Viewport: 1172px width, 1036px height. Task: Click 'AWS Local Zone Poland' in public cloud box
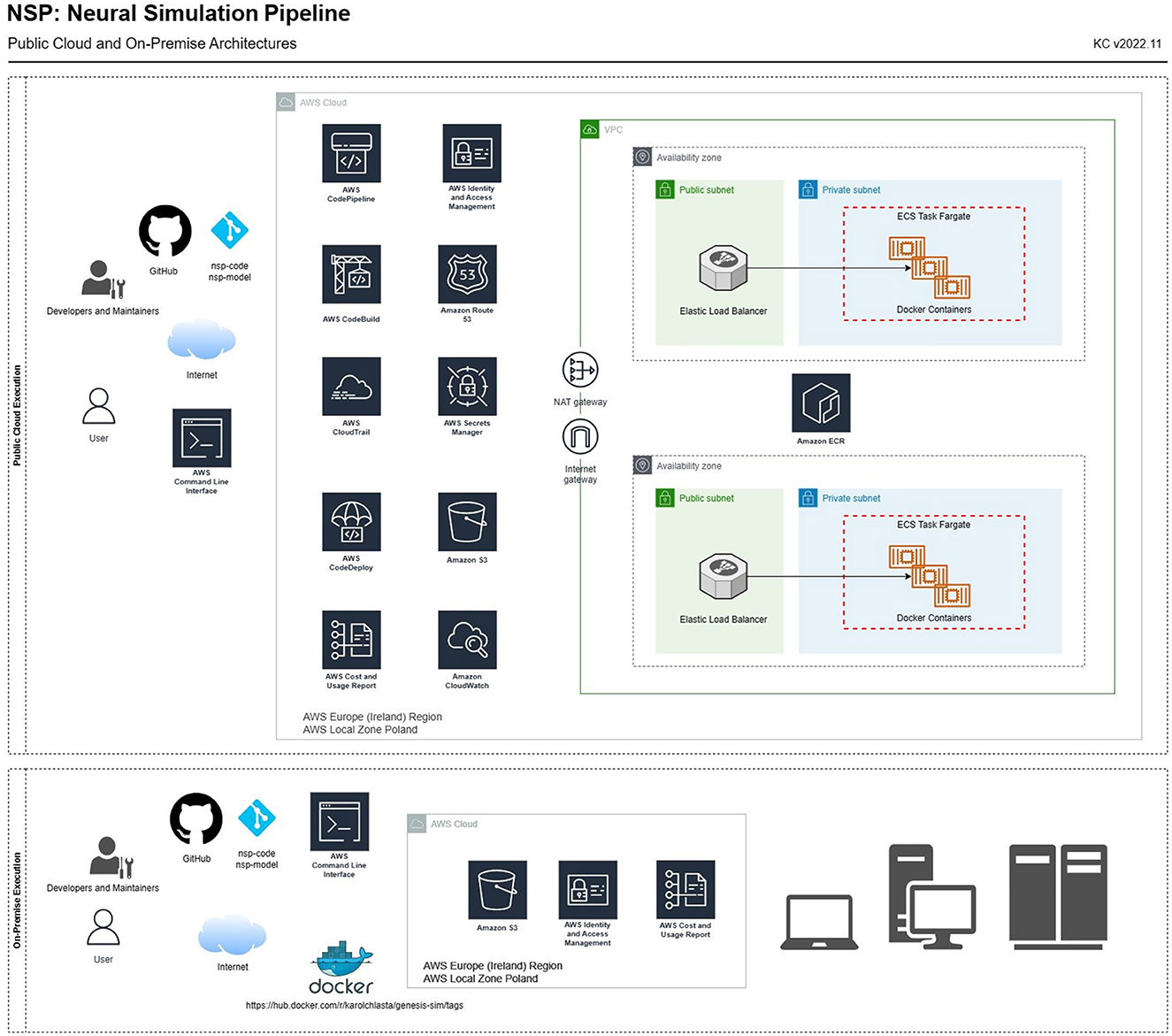[360, 730]
